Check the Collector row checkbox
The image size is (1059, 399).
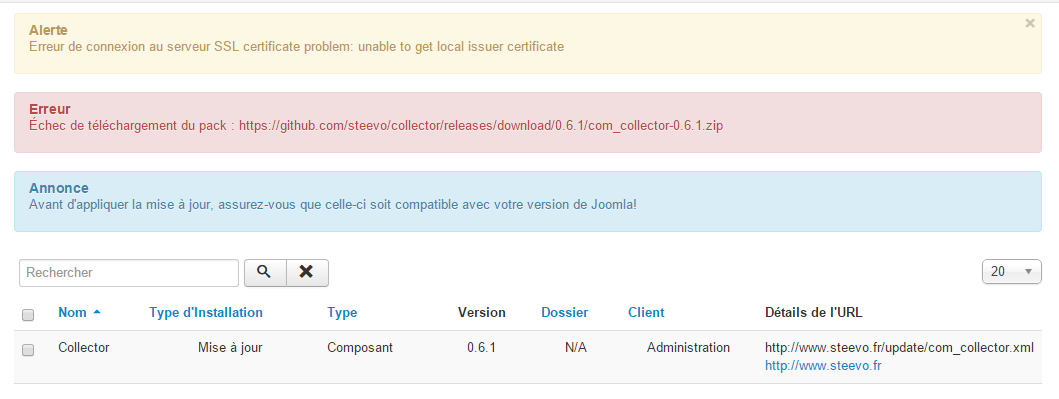(28, 349)
